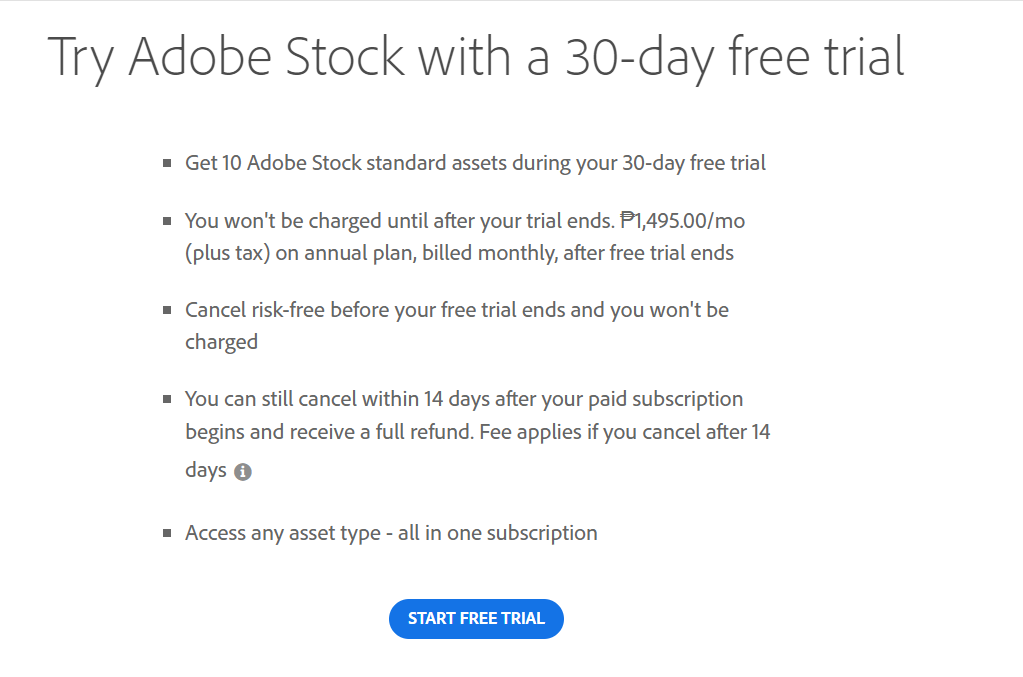Click the word "days" next to the info icon

[206, 470]
